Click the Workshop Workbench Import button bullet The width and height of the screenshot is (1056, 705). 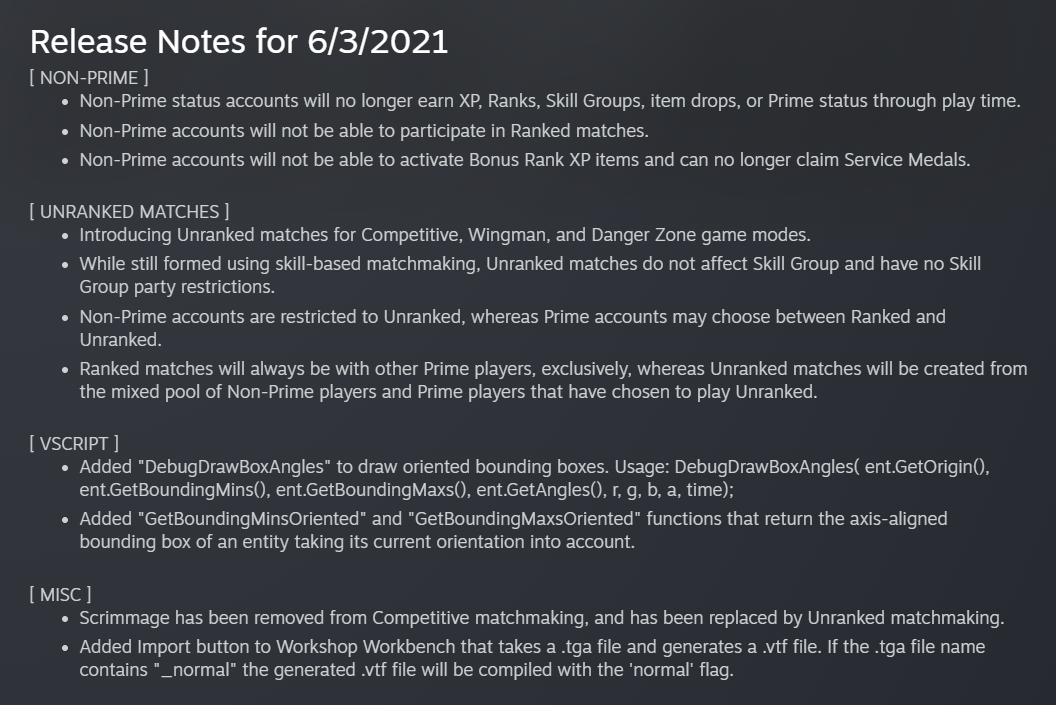click(x=532, y=659)
